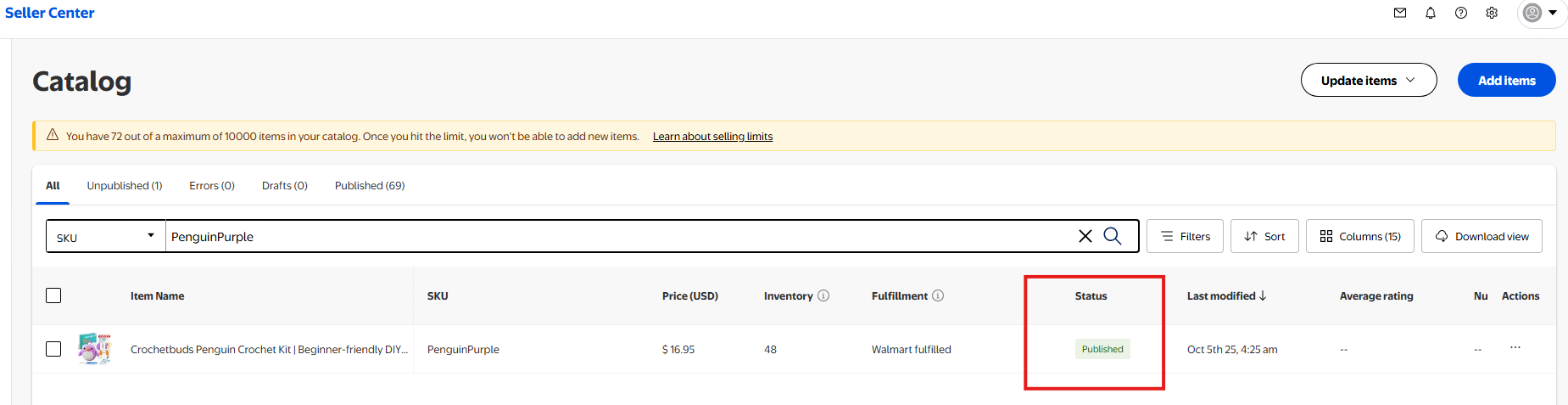This screenshot has width=1568, height=405.
Task: Clear the search field with X icon
Action: click(1085, 236)
